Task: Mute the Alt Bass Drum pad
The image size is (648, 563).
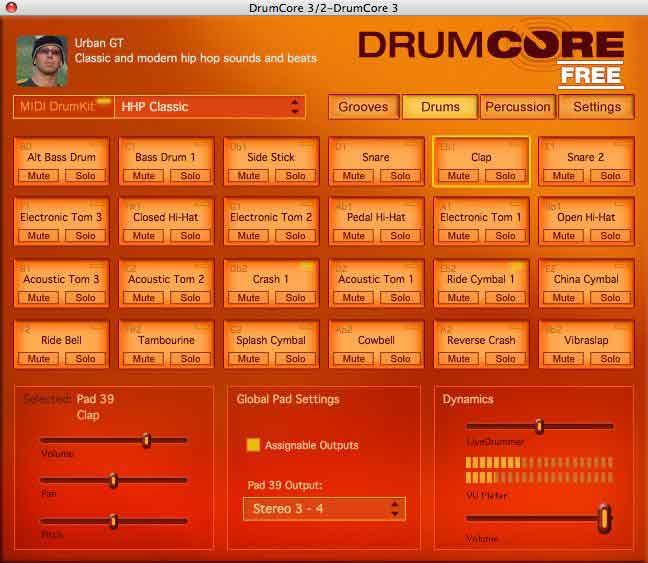Action: coord(38,176)
